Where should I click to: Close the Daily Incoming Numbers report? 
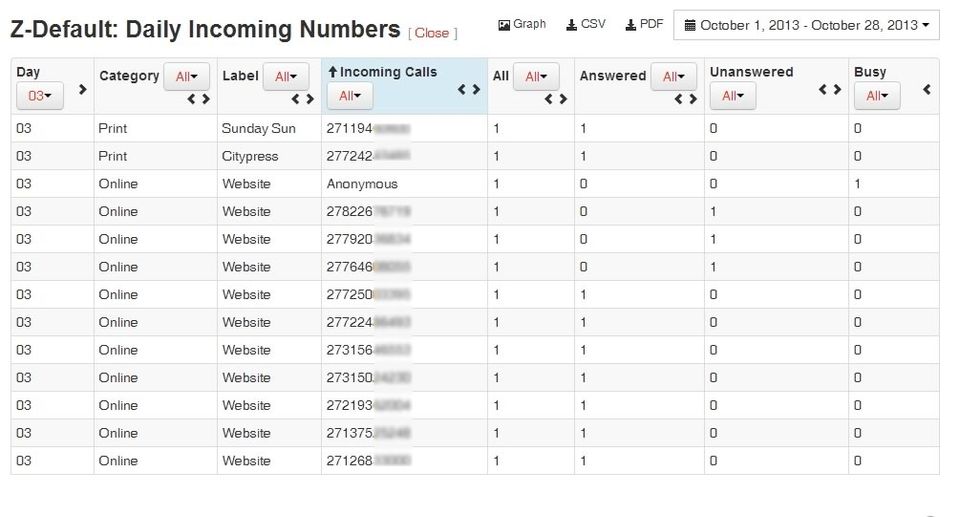(x=432, y=33)
